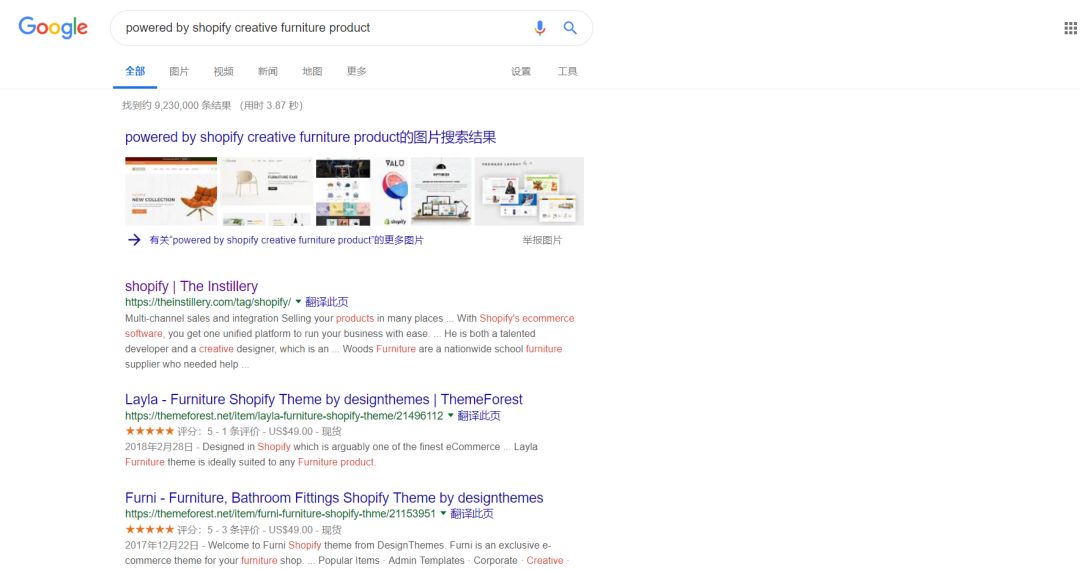This screenshot has height=570, width=1080.
Task: Open the 地图 (Maps) tab
Action: pyautogui.click(x=312, y=72)
